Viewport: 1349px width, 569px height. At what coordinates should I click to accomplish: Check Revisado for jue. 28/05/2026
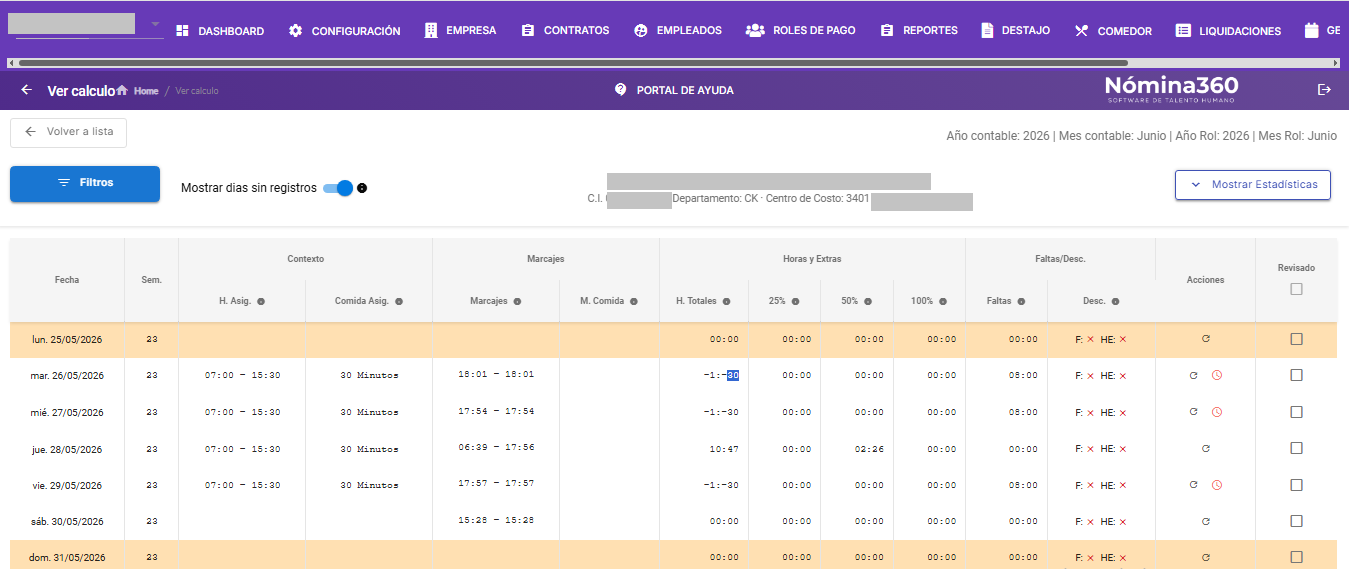1296,448
